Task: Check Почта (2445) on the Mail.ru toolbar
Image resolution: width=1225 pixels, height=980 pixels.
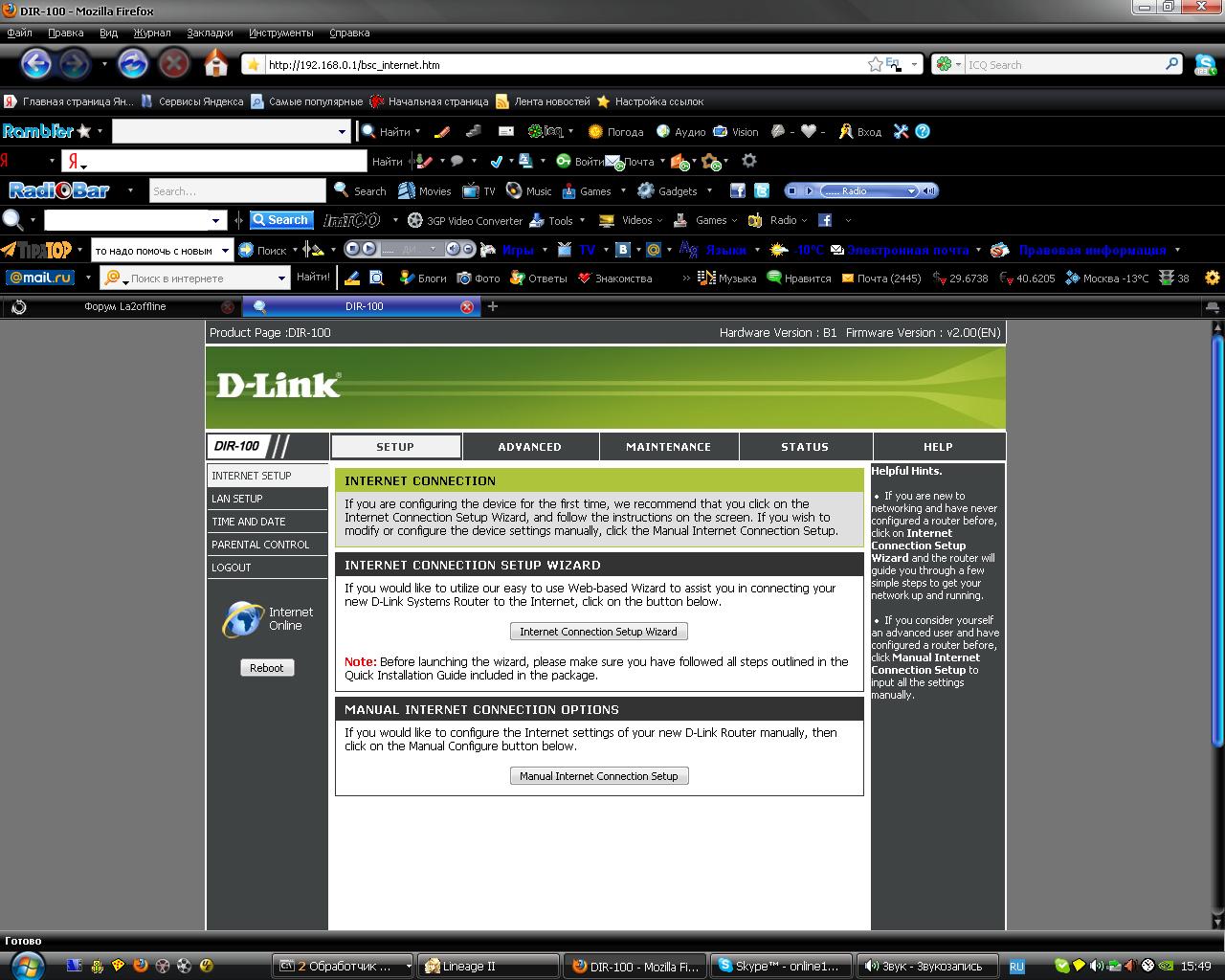Action: (881, 278)
